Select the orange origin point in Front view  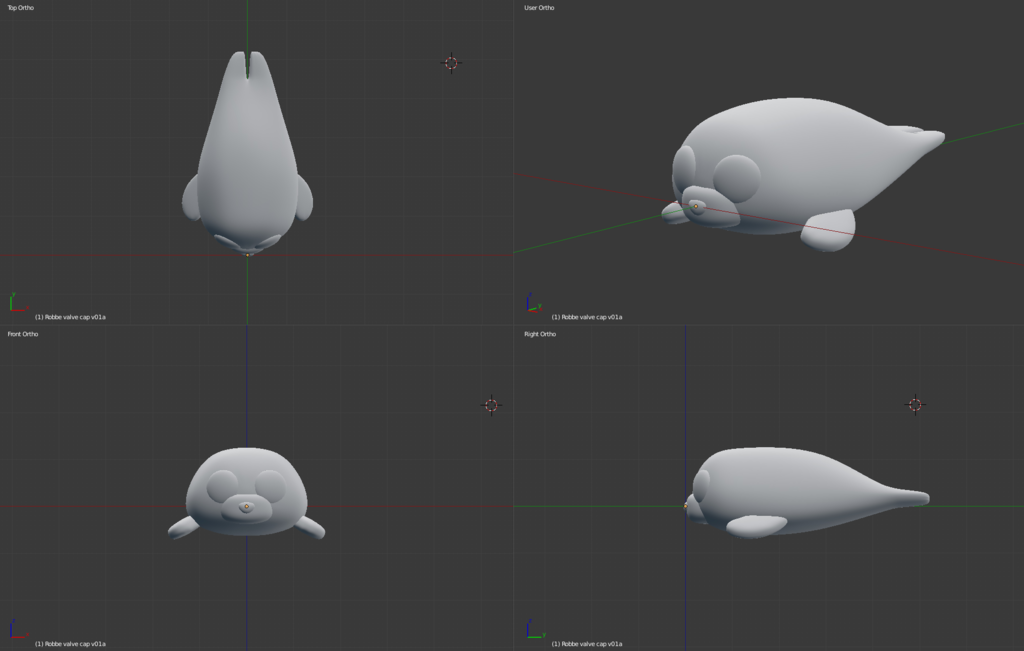pyautogui.click(x=246, y=506)
